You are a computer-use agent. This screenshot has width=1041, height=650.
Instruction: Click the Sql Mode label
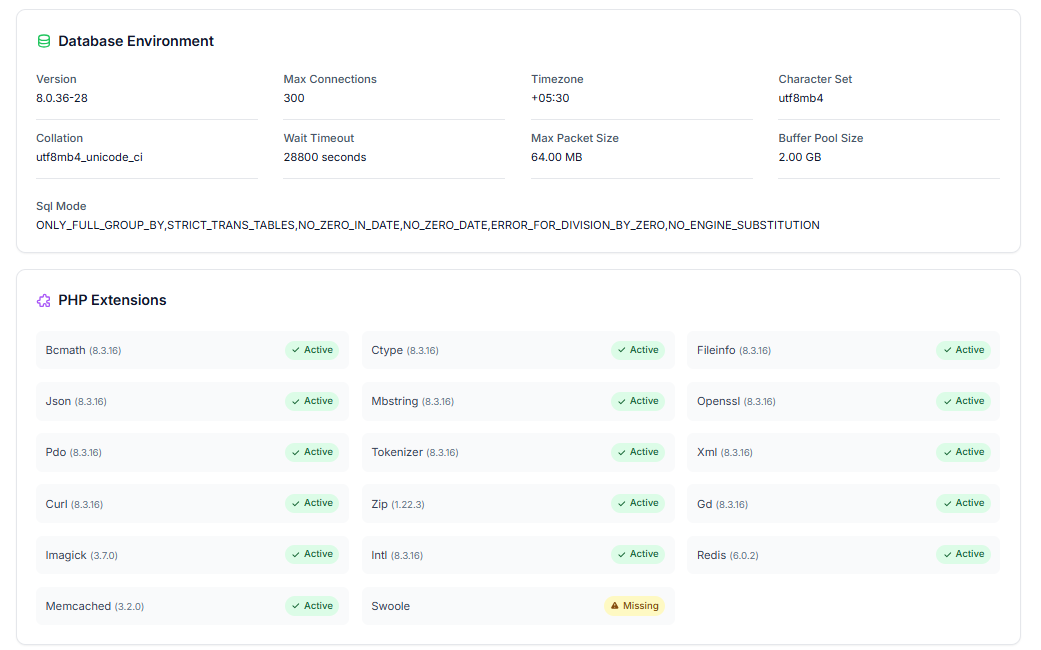[61, 206]
